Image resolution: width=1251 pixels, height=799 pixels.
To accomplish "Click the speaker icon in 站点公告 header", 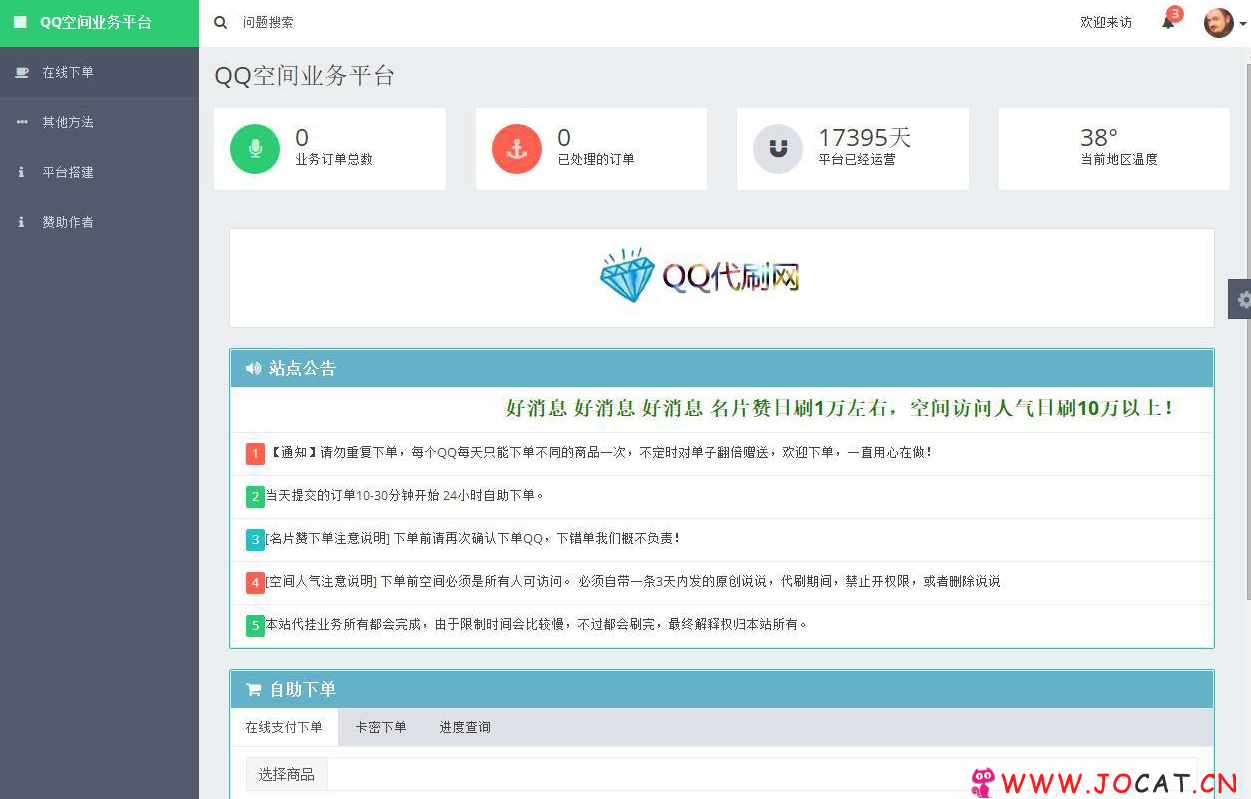I will pos(253,368).
